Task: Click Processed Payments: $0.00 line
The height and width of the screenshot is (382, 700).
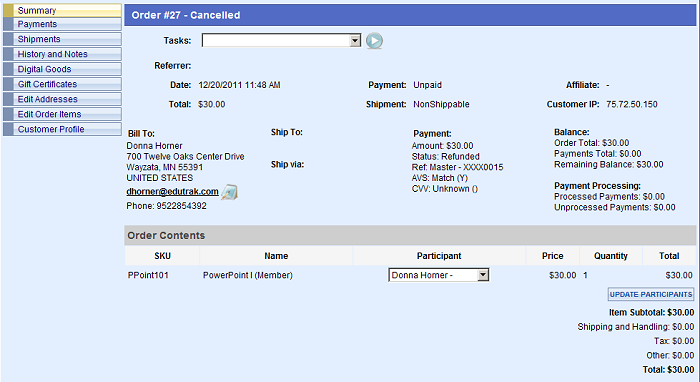Action: coord(609,197)
